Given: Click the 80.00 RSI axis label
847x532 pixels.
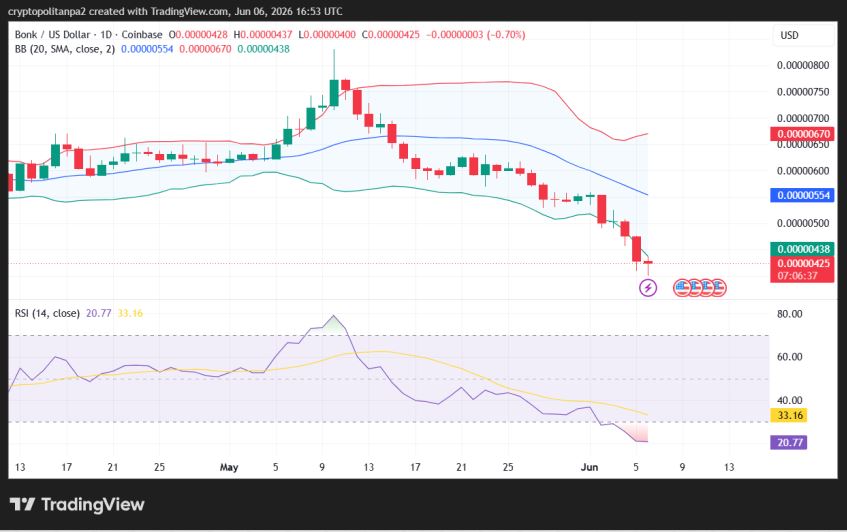Looking at the screenshot, I should coord(789,314).
